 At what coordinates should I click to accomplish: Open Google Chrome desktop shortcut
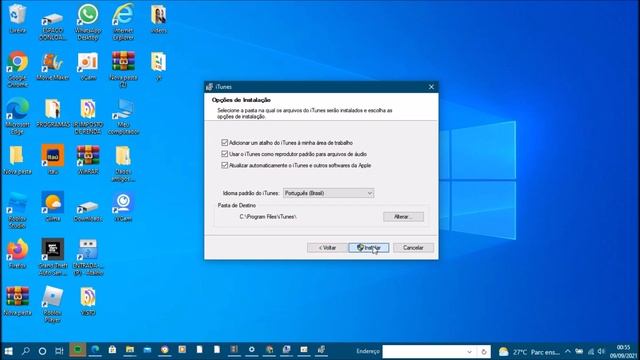click(x=18, y=69)
